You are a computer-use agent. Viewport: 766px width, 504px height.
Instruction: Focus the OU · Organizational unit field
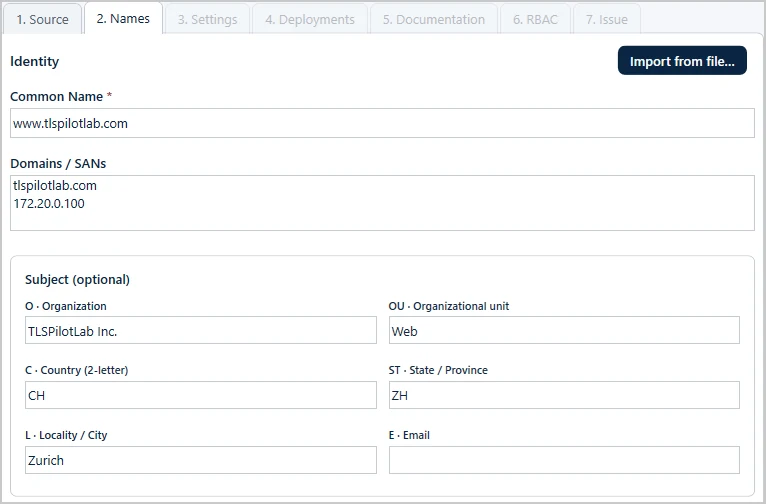point(564,330)
